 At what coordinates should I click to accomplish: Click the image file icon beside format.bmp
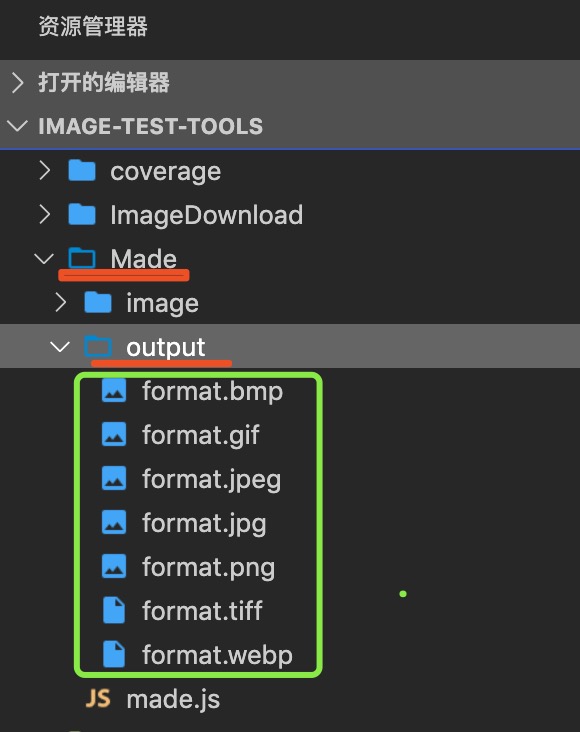click(114, 390)
